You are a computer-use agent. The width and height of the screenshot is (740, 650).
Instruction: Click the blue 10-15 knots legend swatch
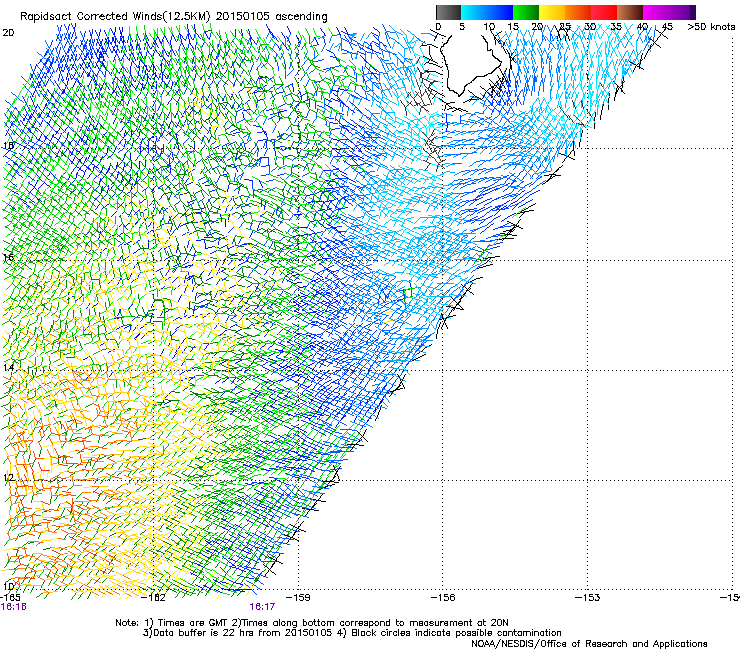point(500,12)
